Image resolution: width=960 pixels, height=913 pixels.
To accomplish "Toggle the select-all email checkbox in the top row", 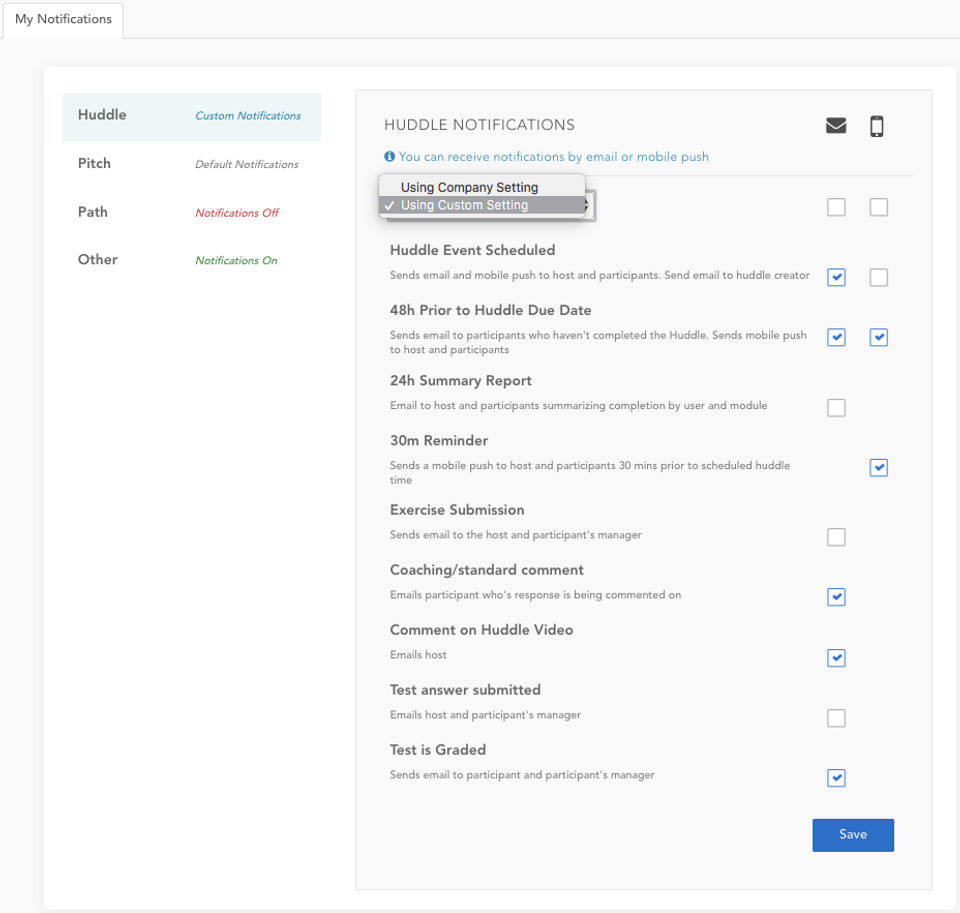I will 837,208.
